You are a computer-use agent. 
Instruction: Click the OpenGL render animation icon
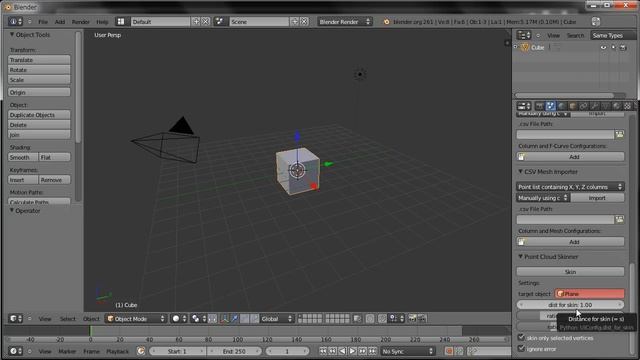tap(422, 318)
